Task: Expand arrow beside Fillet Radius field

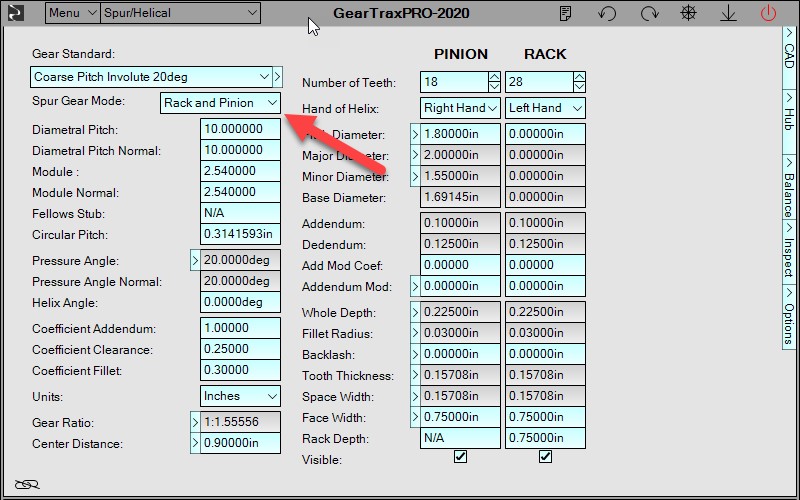Action: coord(415,333)
